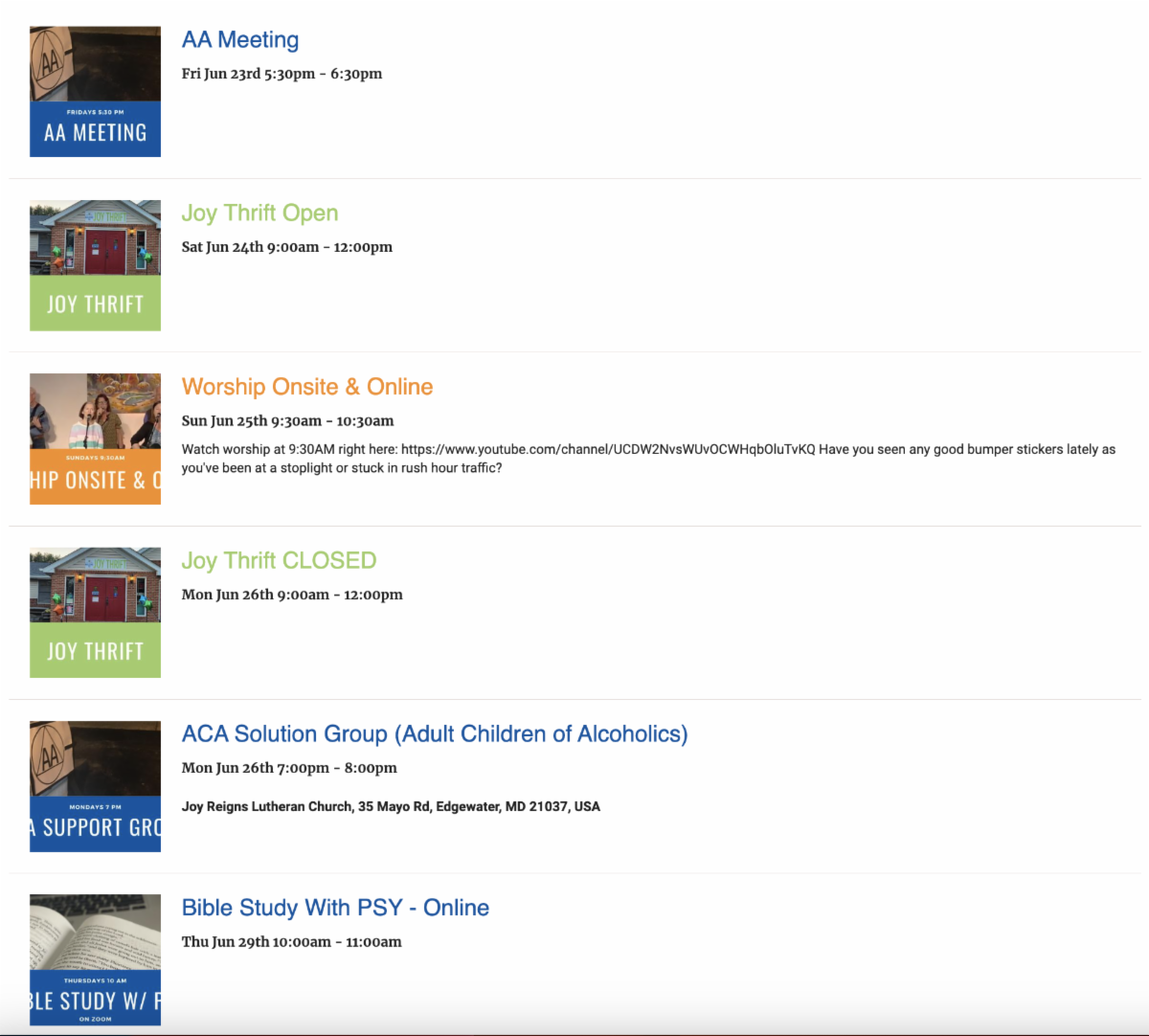This screenshot has height=1036, width=1149.
Task: Click the Worship Onsite Sundays thumbnail
Action: pyautogui.click(x=95, y=439)
